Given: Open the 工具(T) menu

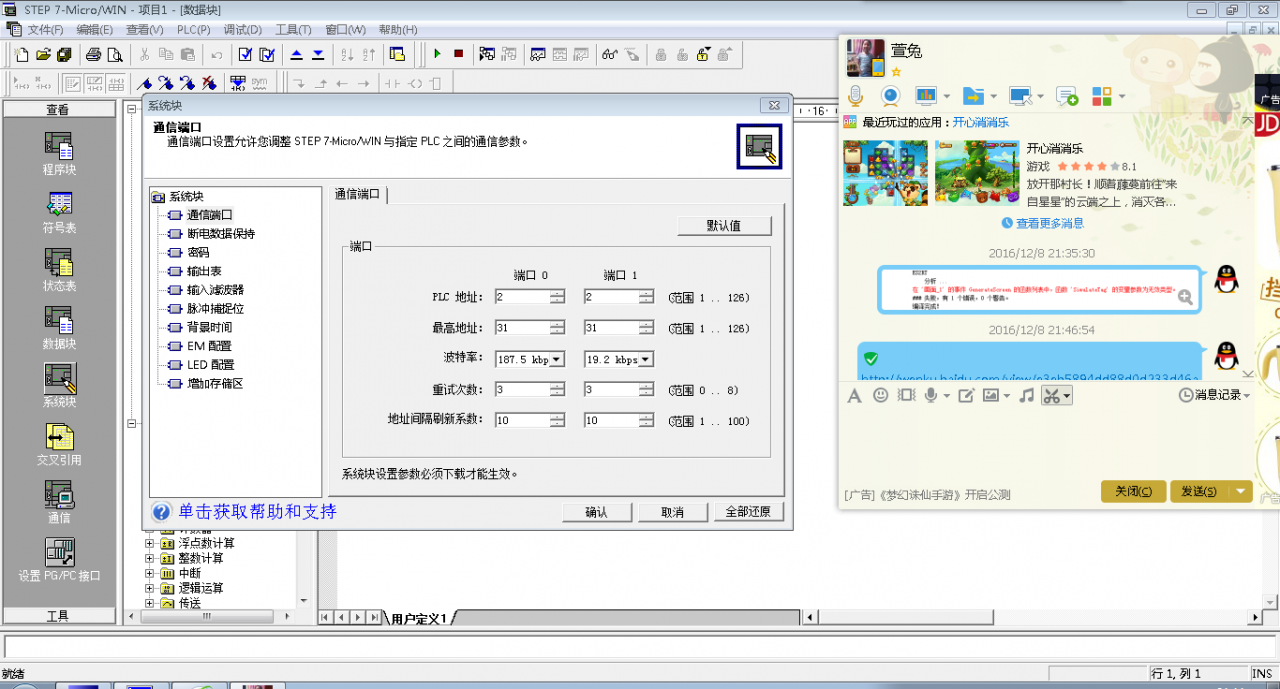Looking at the screenshot, I should click(x=293, y=30).
